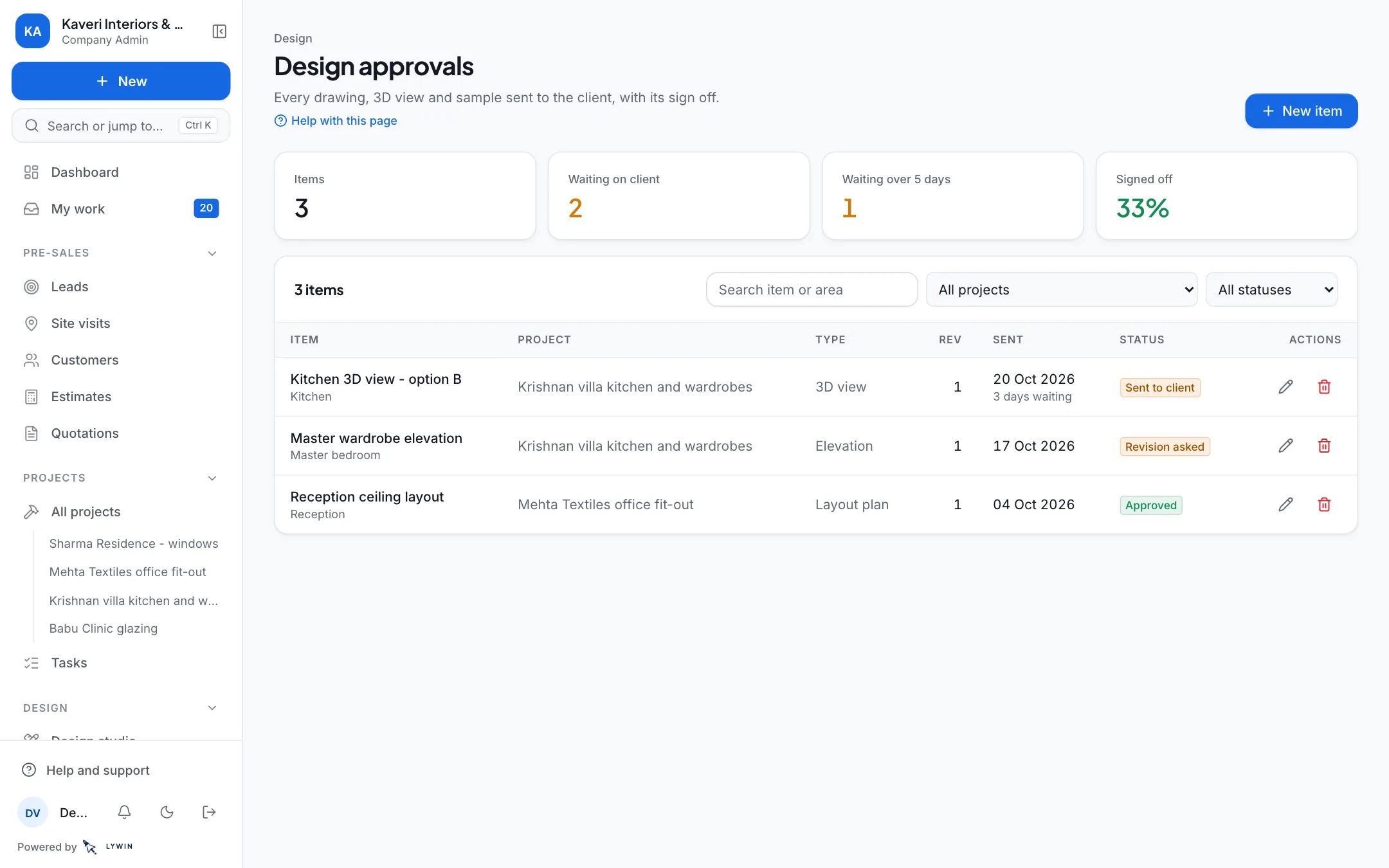The image size is (1389, 868).
Task: Delete the Master wardrobe elevation item
Action: coord(1324,446)
